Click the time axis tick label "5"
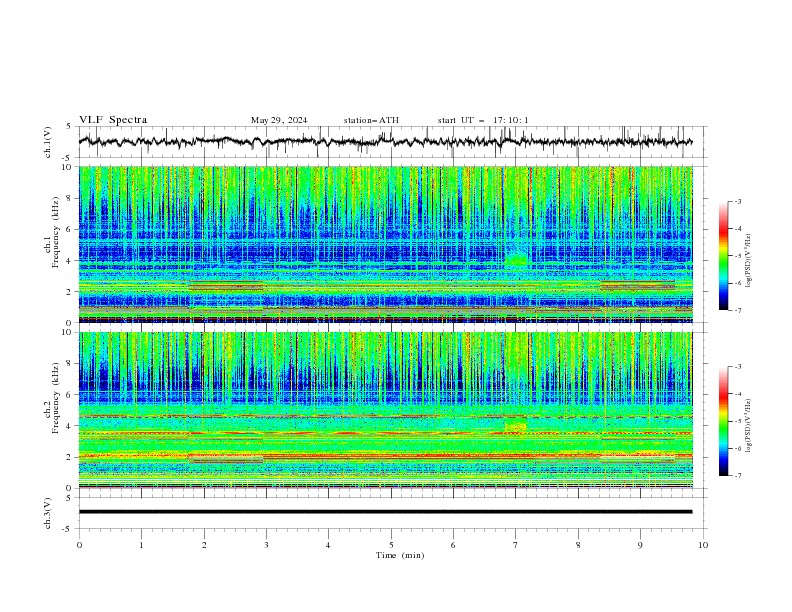This screenshot has height=612, width=792. [x=391, y=545]
